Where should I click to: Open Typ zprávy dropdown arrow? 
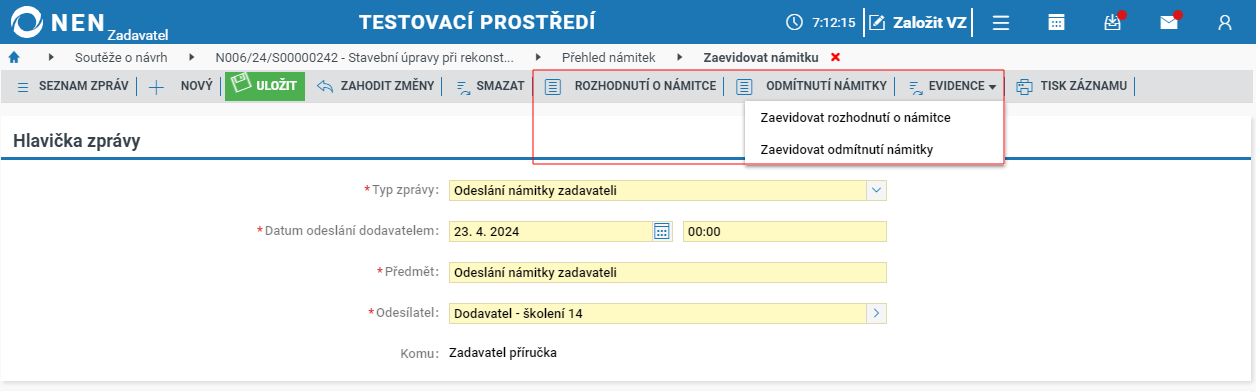pyautogui.click(x=876, y=190)
